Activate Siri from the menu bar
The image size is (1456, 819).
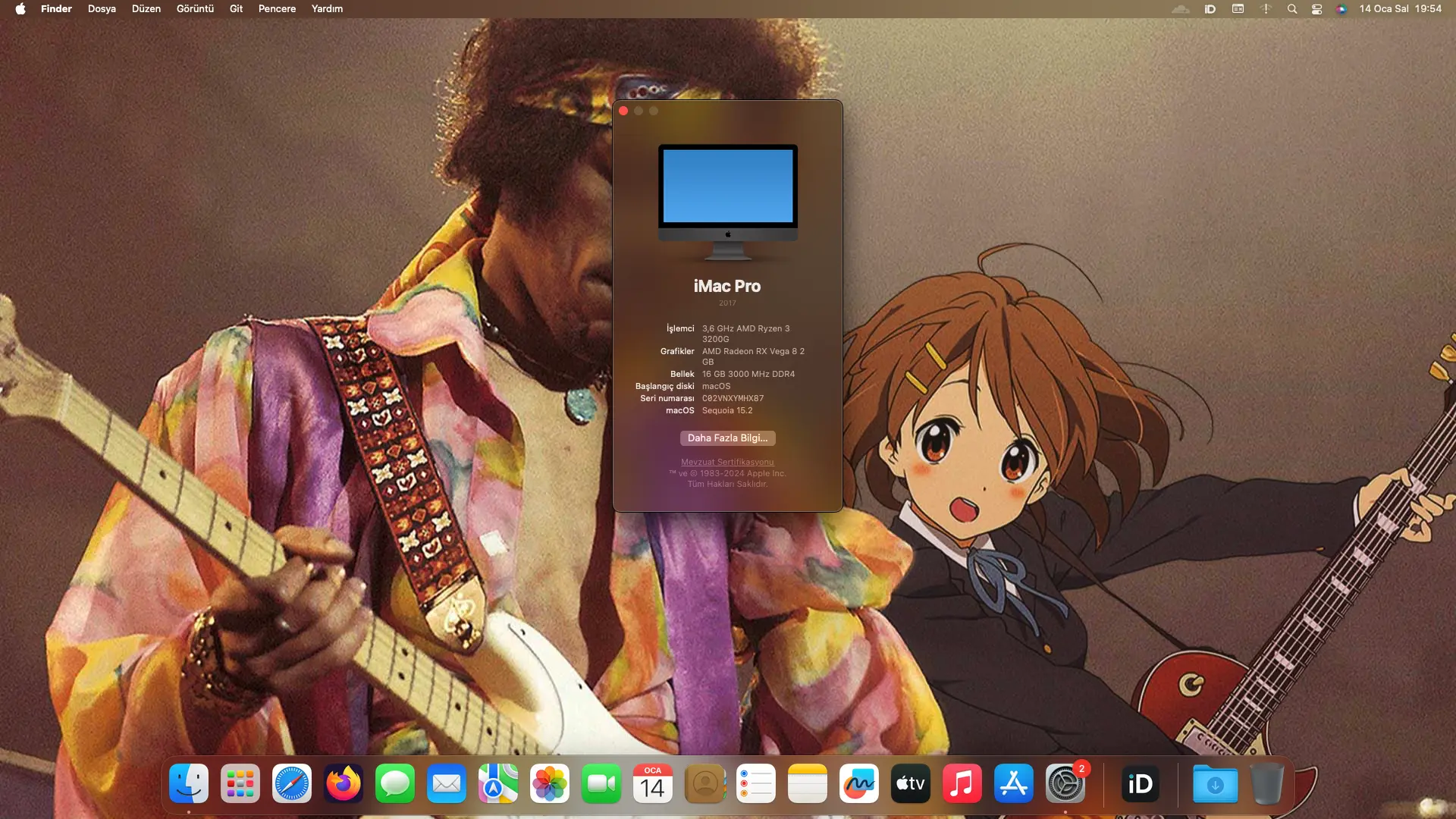coord(1341,9)
